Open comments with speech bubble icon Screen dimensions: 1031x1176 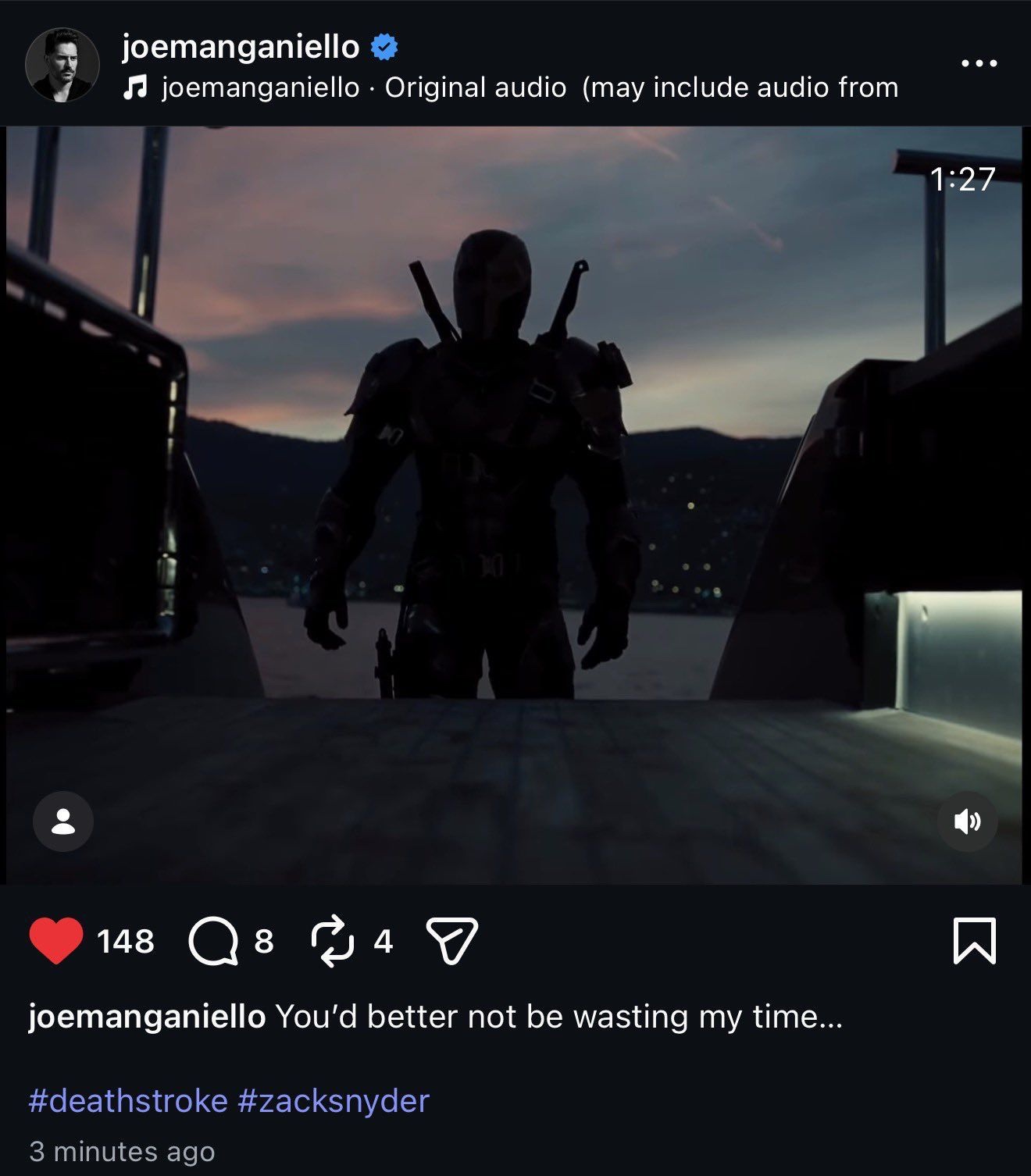[213, 941]
